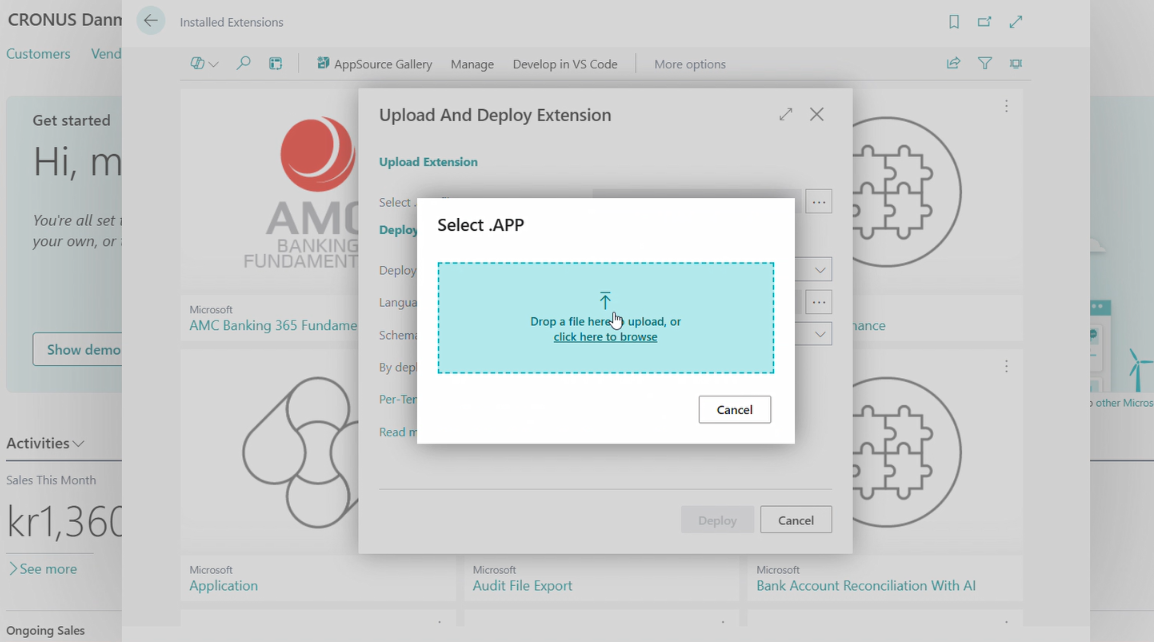Open the Schema sync mode dropdown

[x=820, y=334]
